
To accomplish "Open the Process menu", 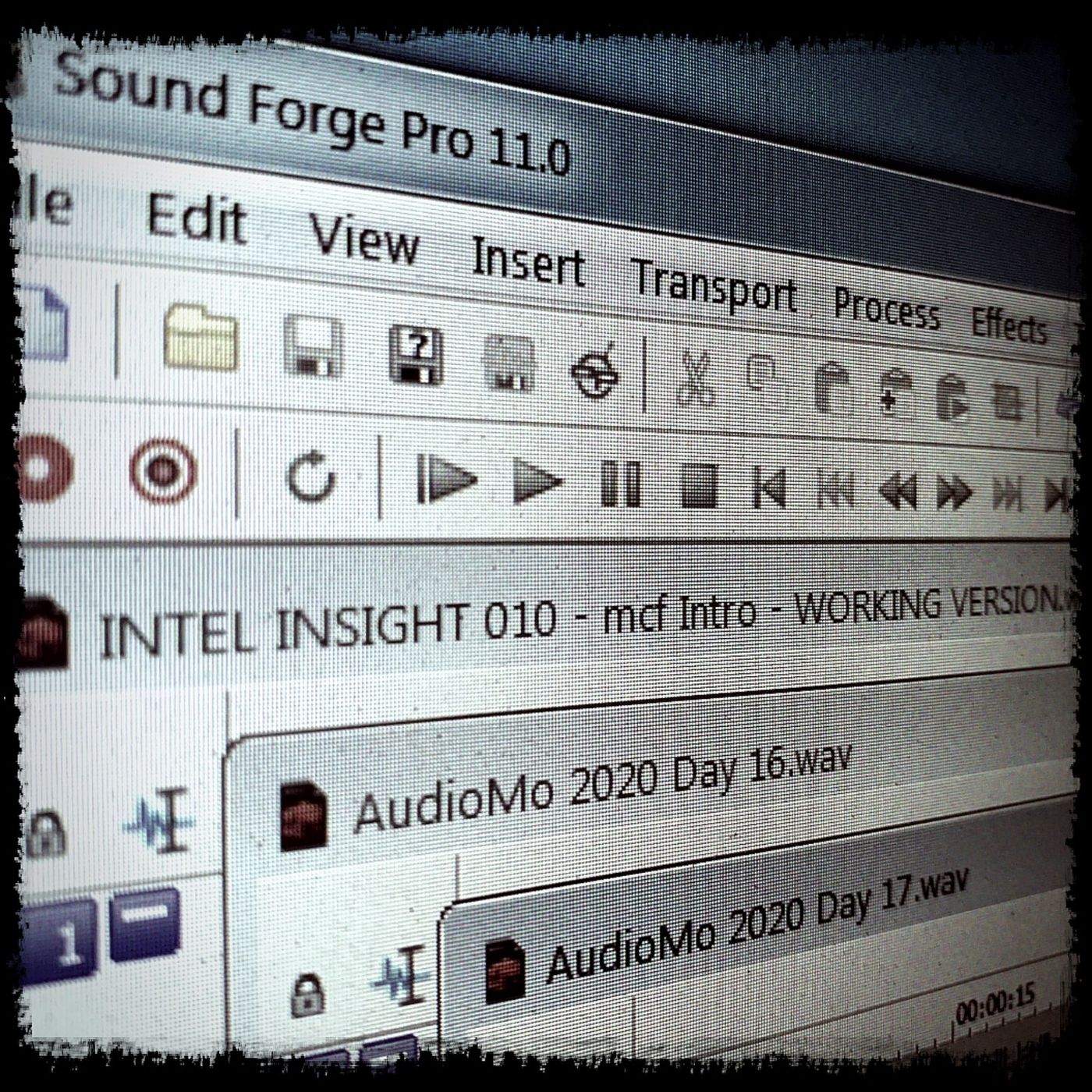I will [x=886, y=310].
